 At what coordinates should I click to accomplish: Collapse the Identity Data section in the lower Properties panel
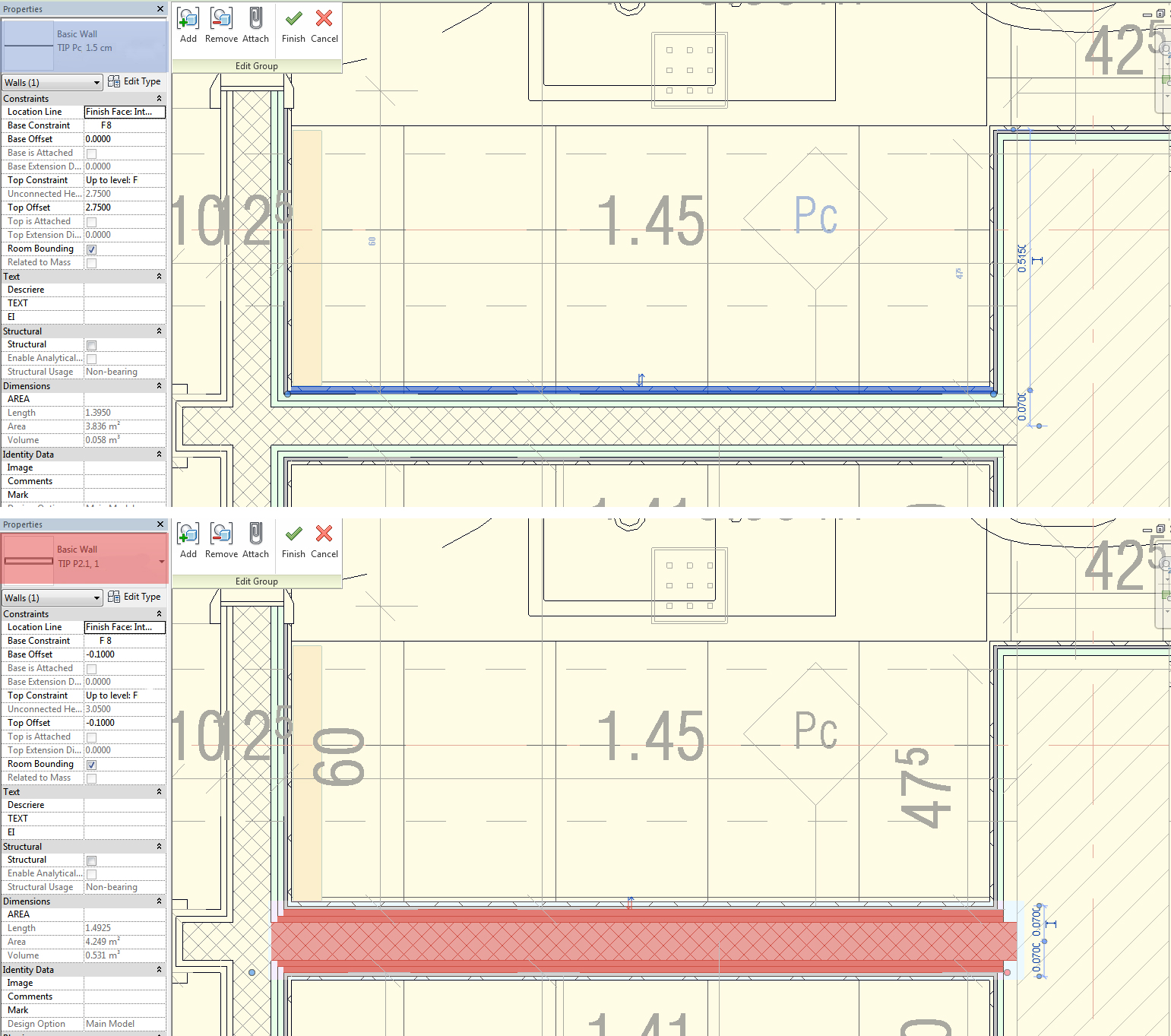[x=159, y=970]
